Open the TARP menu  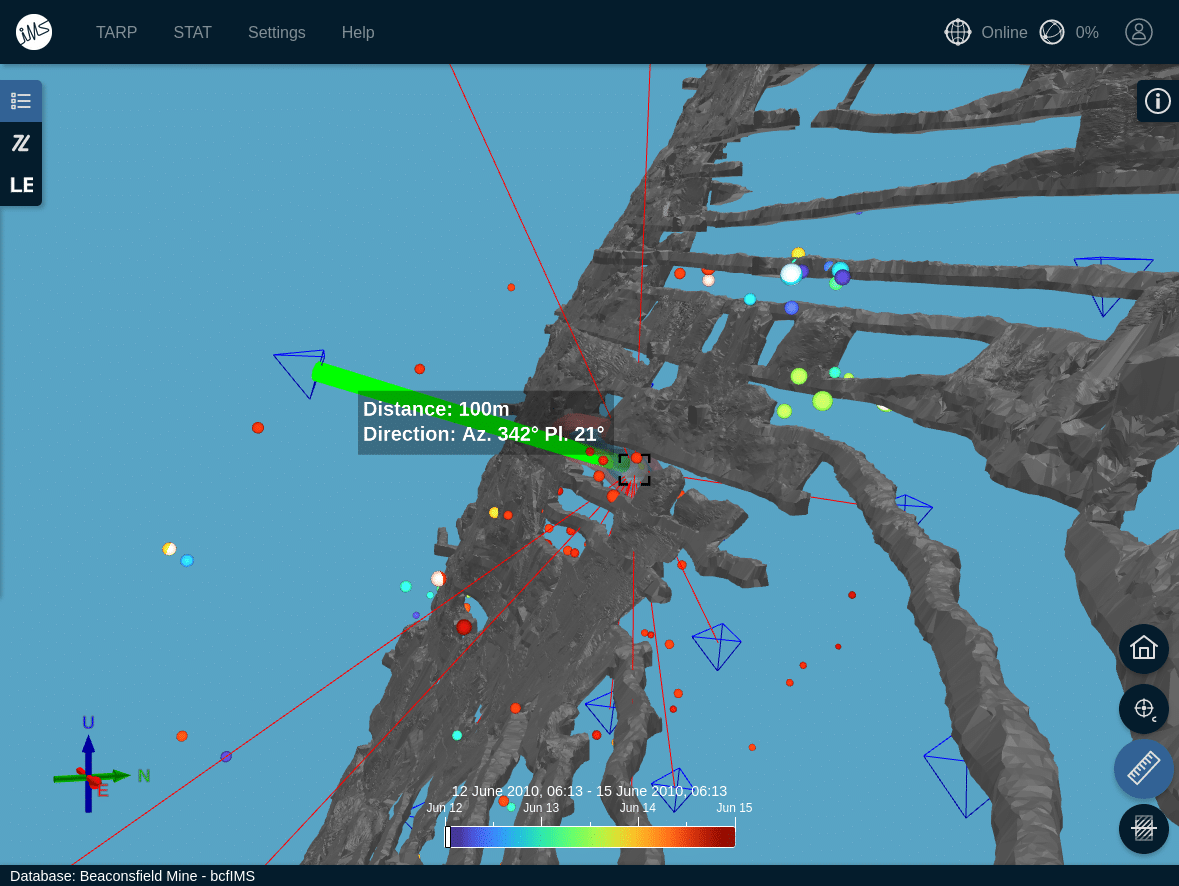(116, 32)
